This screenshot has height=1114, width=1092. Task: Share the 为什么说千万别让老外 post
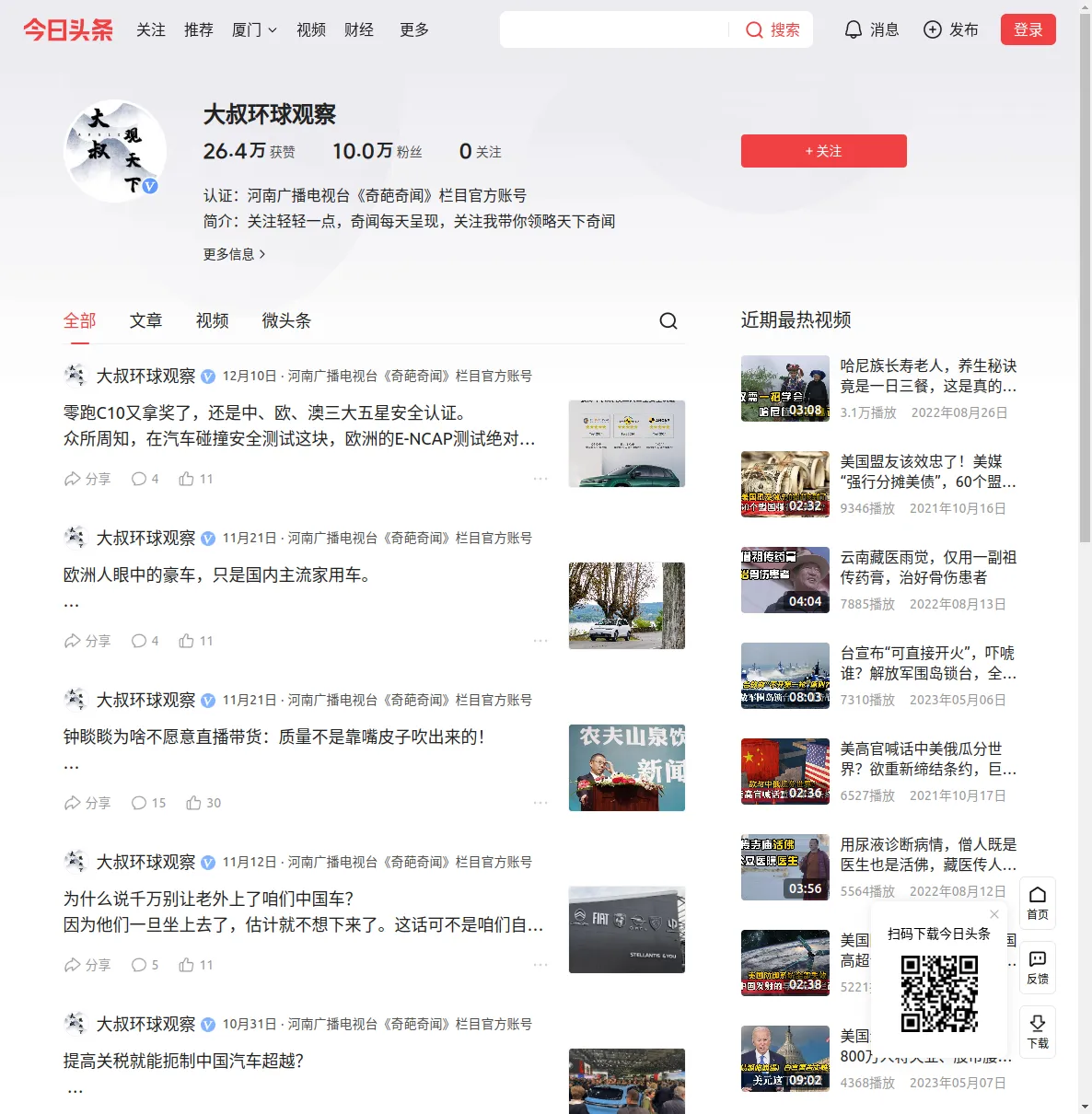[87, 965]
